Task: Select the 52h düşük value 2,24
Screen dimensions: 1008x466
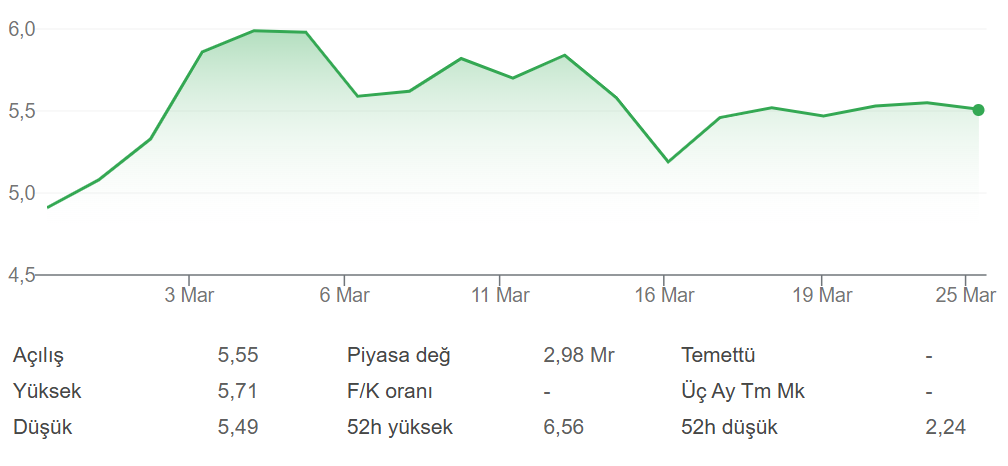Action: [946, 428]
